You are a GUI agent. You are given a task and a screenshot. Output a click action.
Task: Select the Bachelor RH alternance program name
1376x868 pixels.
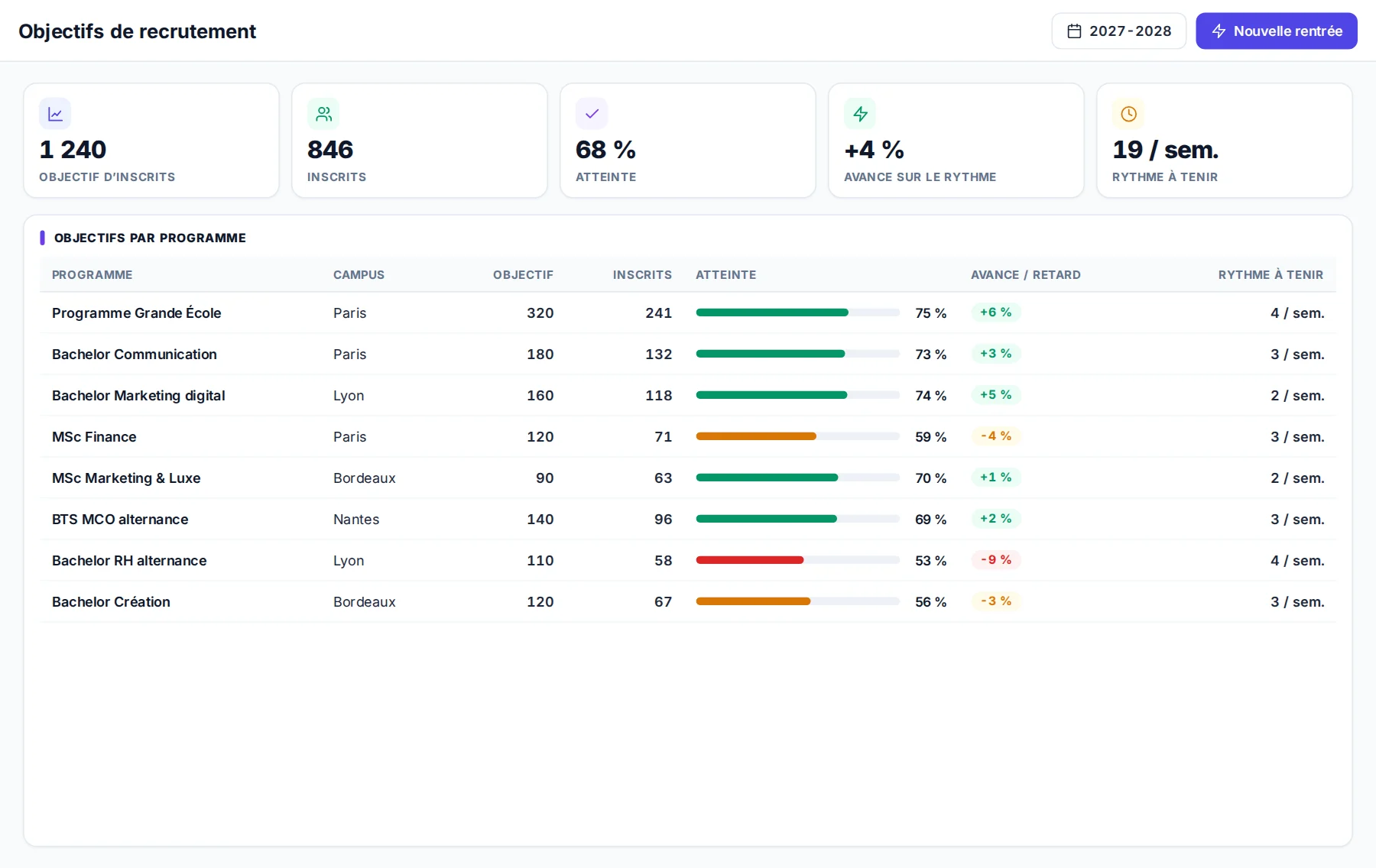[129, 561]
